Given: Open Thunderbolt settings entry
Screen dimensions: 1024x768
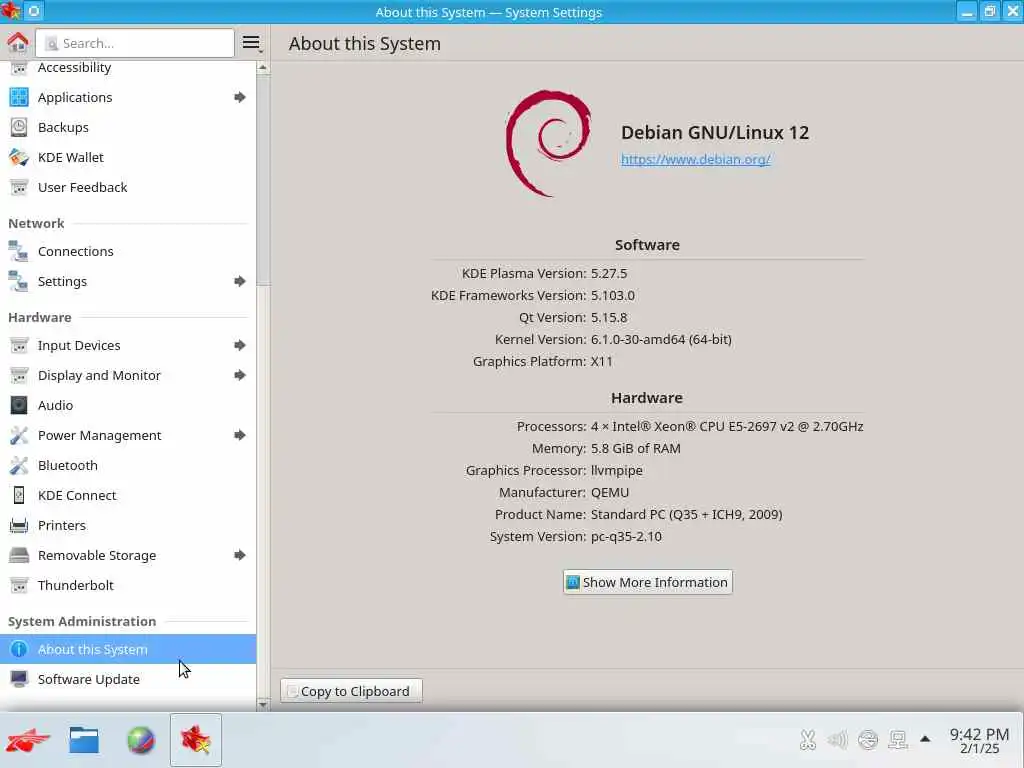Looking at the screenshot, I should (128, 586).
